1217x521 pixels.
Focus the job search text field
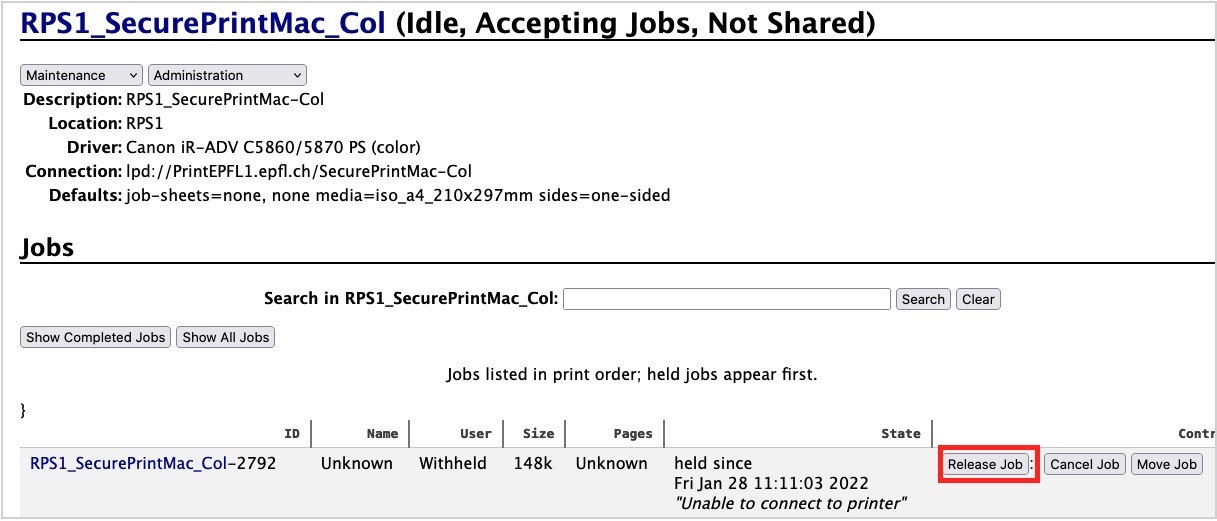(727, 299)
